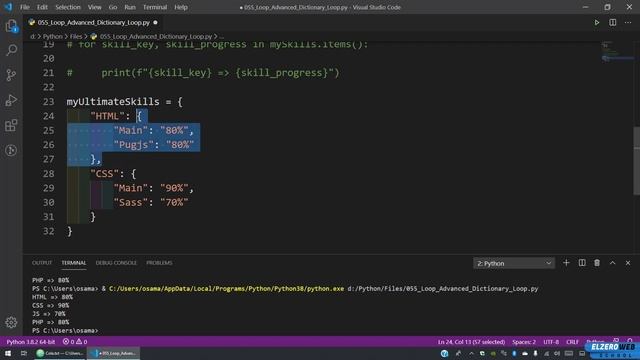Viewport: 640px width, 360px height.
Task: Click myUltimateSkills variable on line 23
Action: tap(113, 102)
